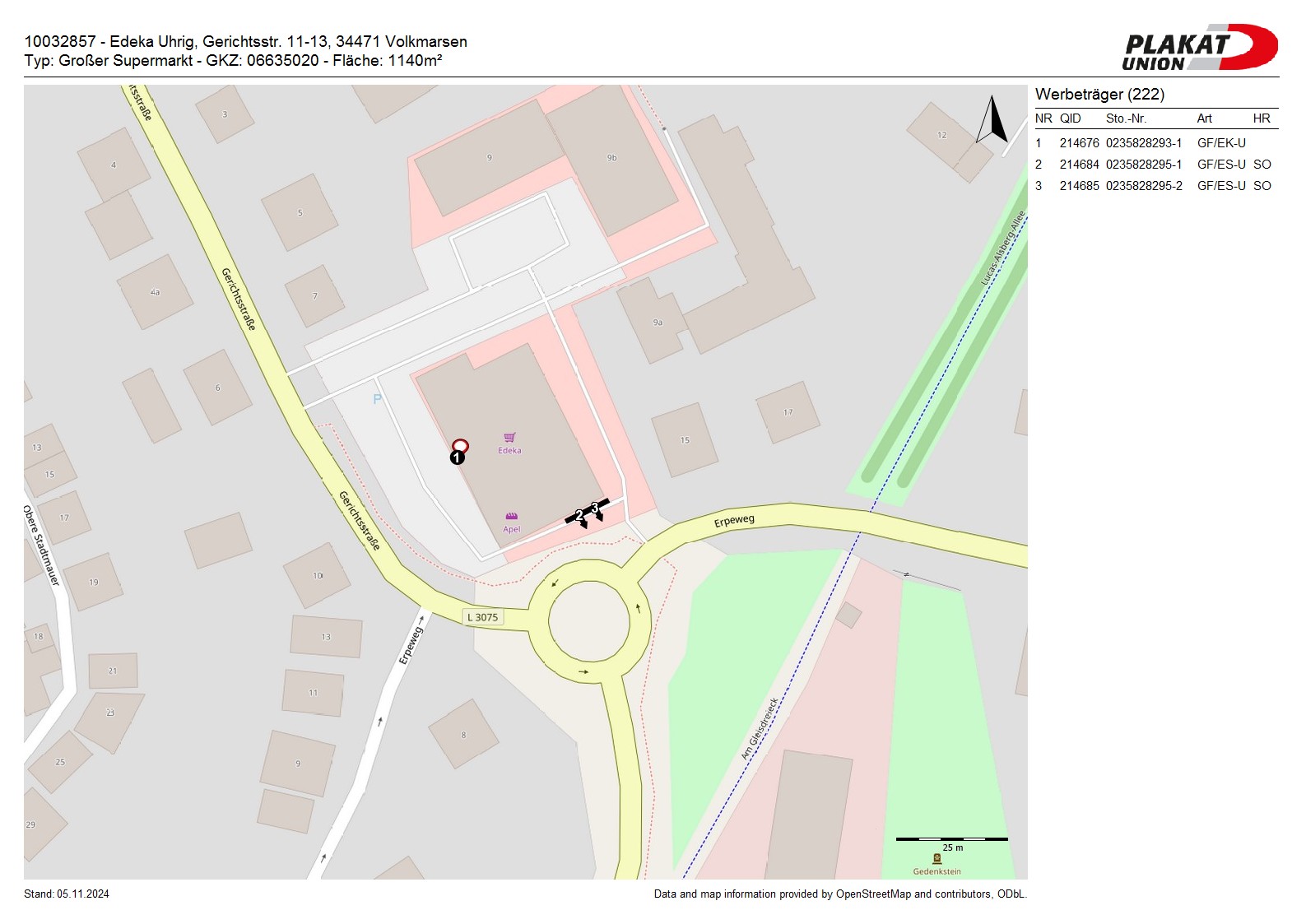Select table row with QID 214684
The width and height of the screenshot is (1306, 924).
(1155, 165)
